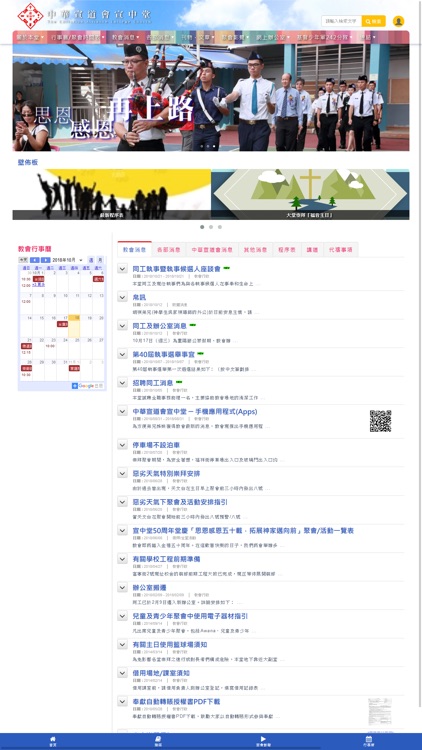Expand the 有關主日使用籃球場須知 item
Viewport: 422px width, 750px height.
[122, 644]
